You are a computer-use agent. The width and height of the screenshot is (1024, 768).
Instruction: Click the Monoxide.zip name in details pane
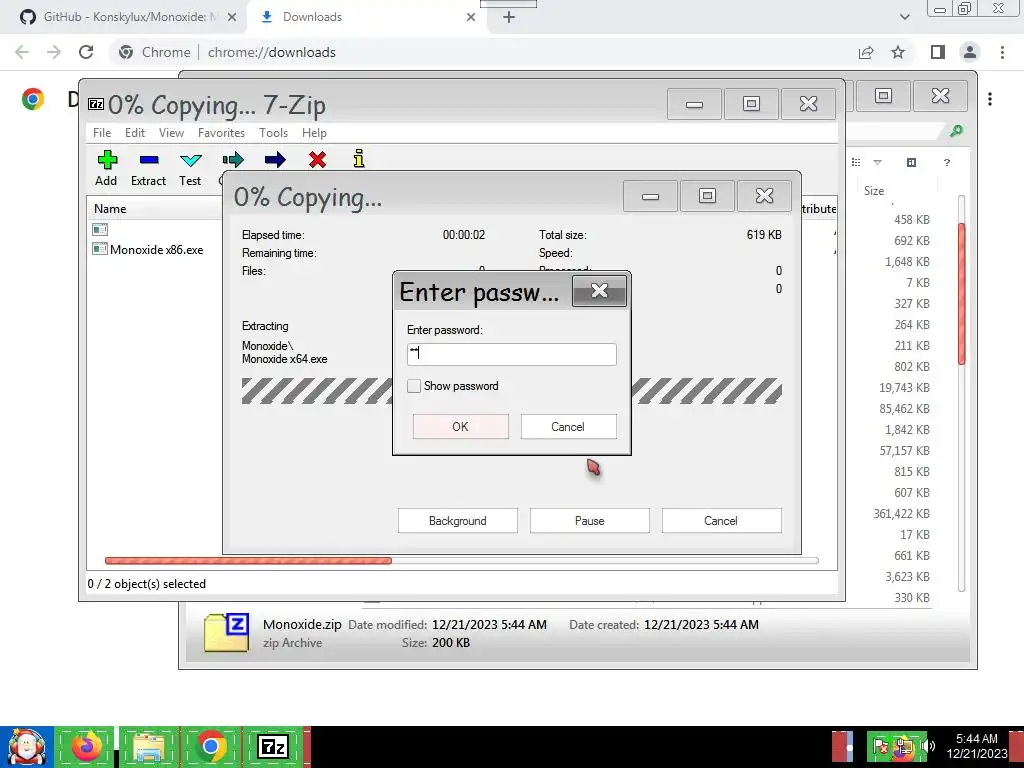point(302,624)
